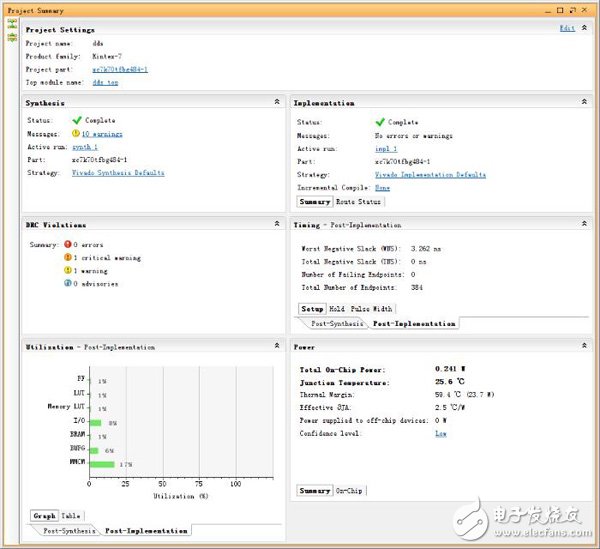This screenshot has height=549, width=600.
Task: Show the On-Chip power tab
Action: coord(349,490)
